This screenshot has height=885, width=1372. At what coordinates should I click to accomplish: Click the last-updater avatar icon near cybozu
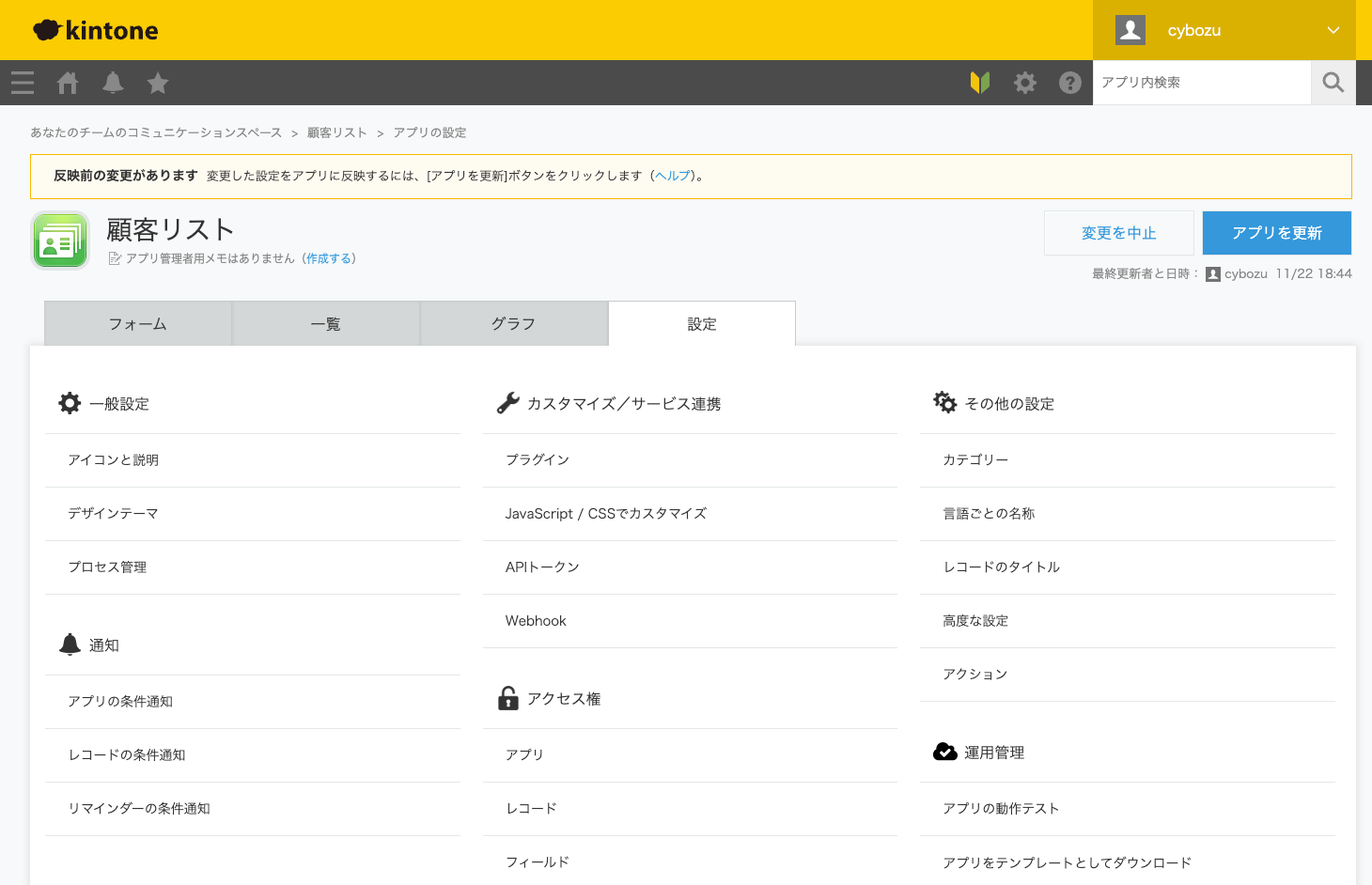(x=1213, y=274)
